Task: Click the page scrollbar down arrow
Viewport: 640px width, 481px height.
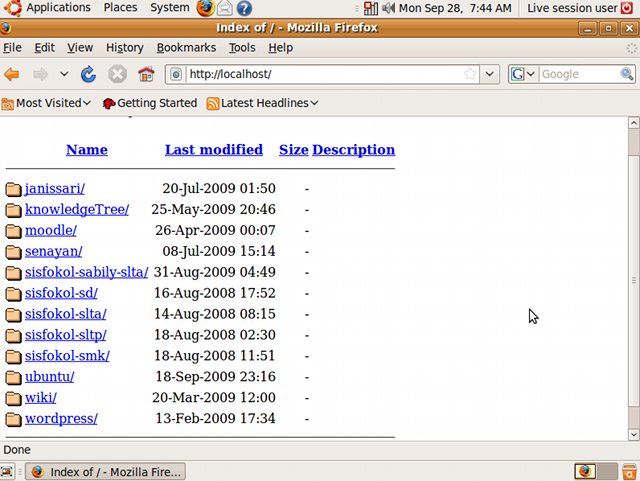Action: coord(633,434)
